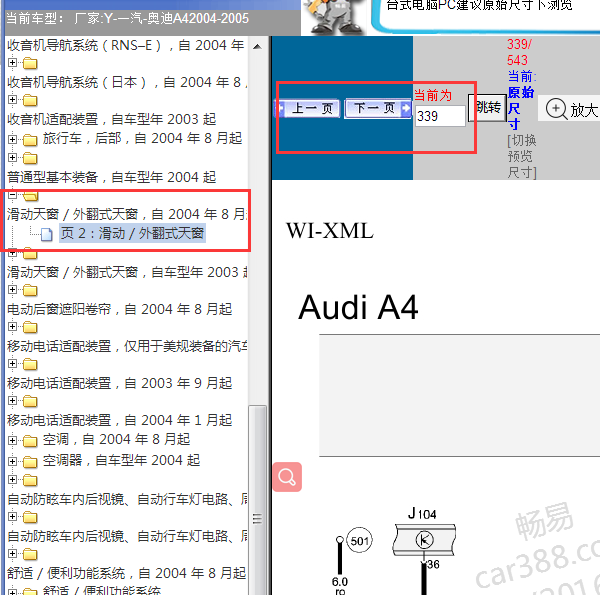
Task: Focus the page number field showing 339
Action: click(x=440, y=116)
